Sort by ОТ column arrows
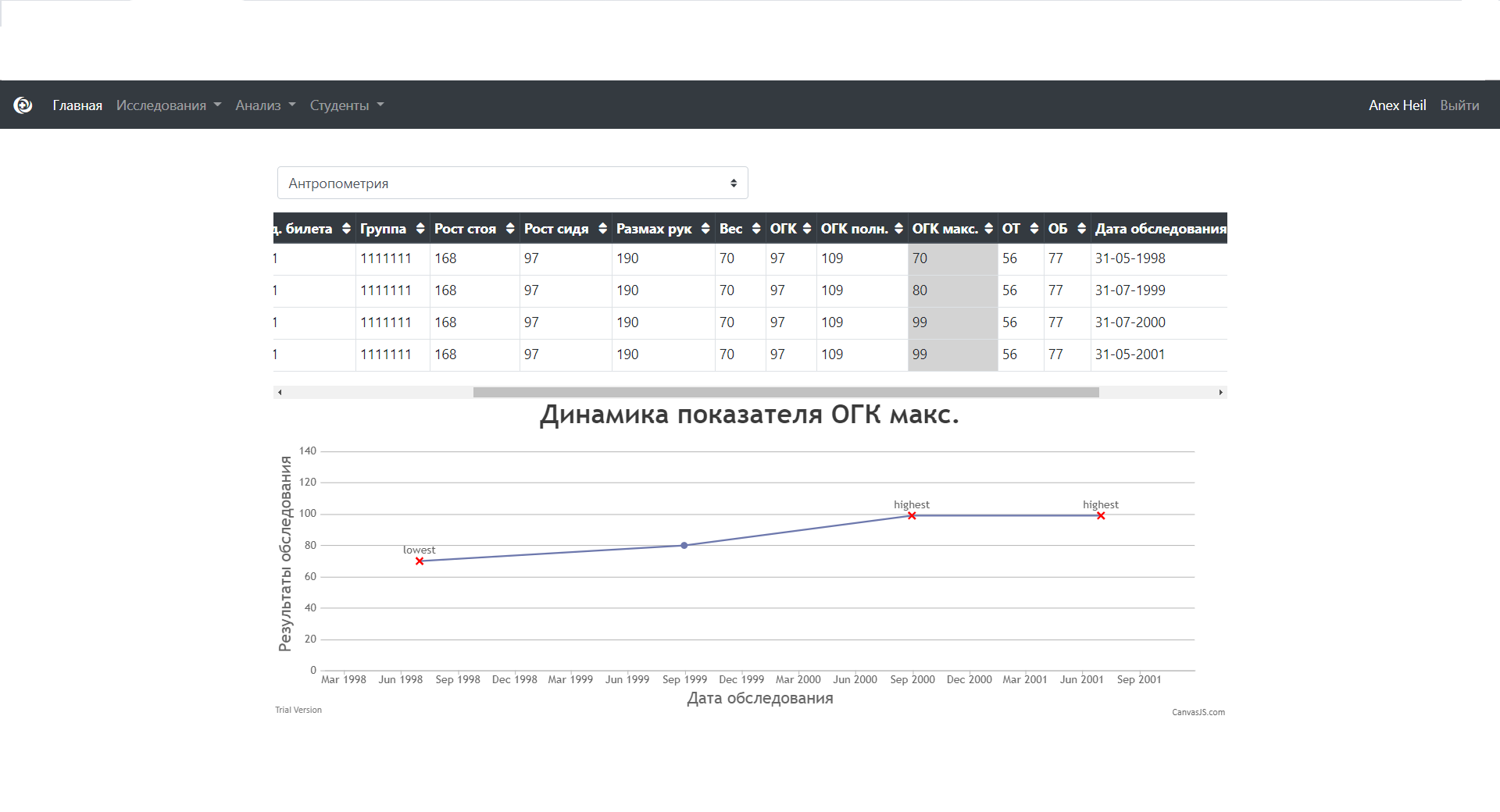The width and height of the screenshot is (1500, 812). (1034, 228)
